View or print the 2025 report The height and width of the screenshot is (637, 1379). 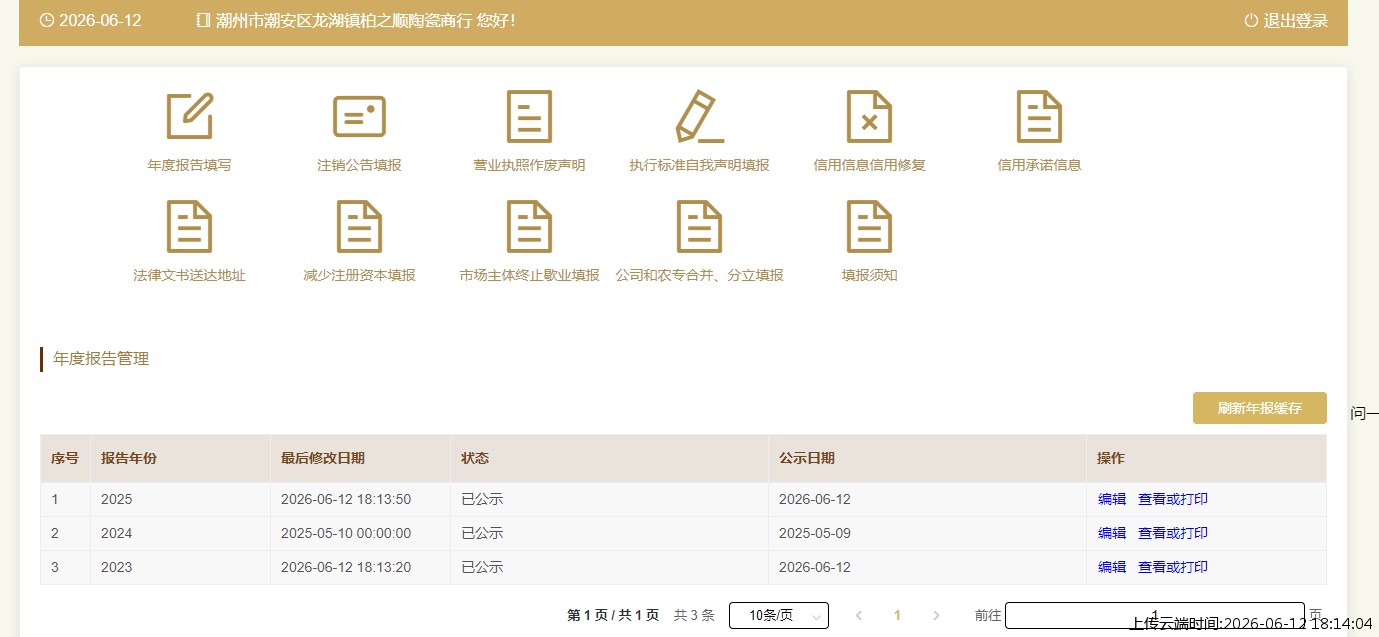click(x=1173, y=499)
